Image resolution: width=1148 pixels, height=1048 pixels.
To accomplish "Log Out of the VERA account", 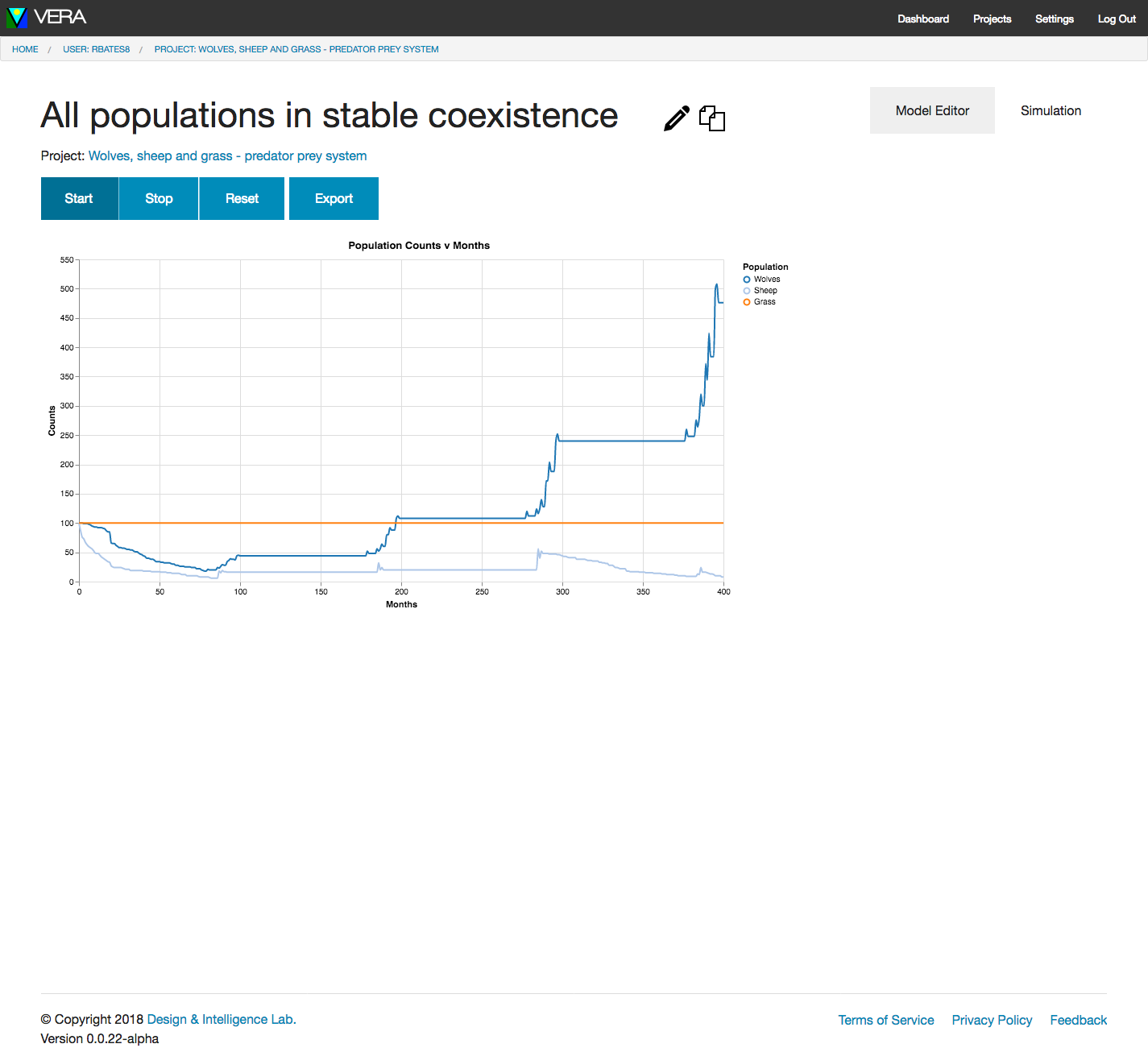I will (x=1117, y=19).
